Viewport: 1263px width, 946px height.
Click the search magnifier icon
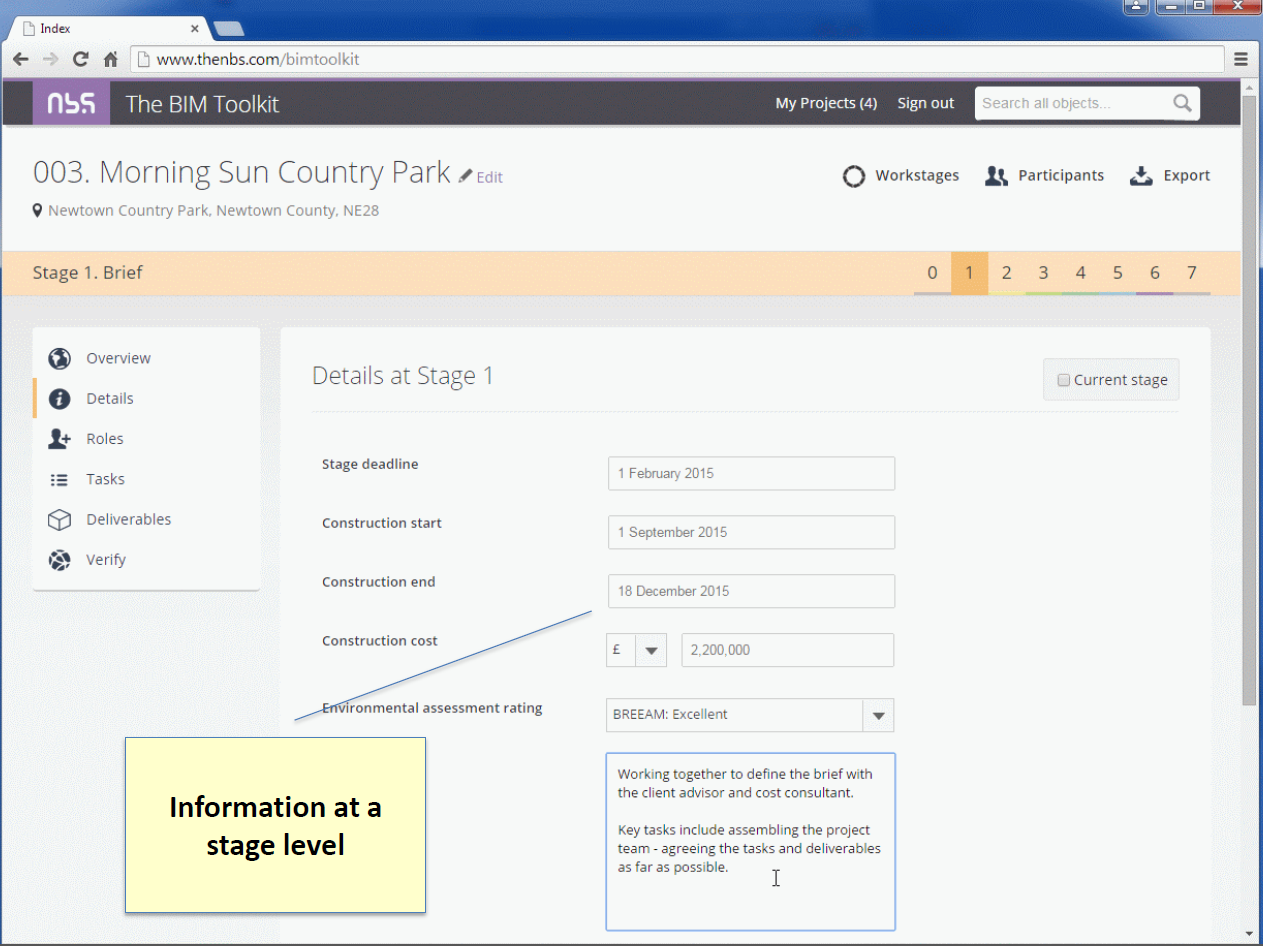tap(1182, 103)
